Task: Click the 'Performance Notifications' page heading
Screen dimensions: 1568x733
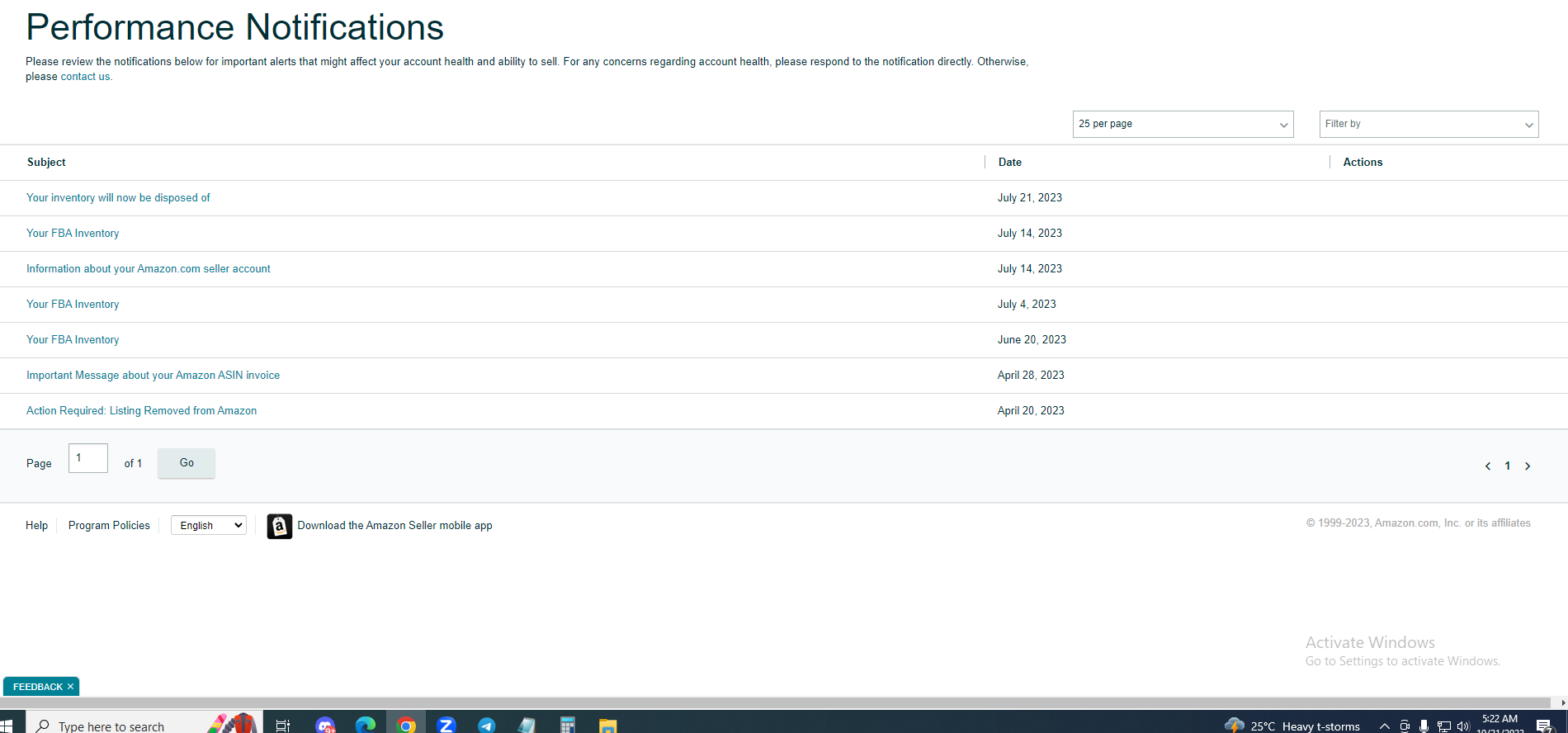Action: pos(235,27)
